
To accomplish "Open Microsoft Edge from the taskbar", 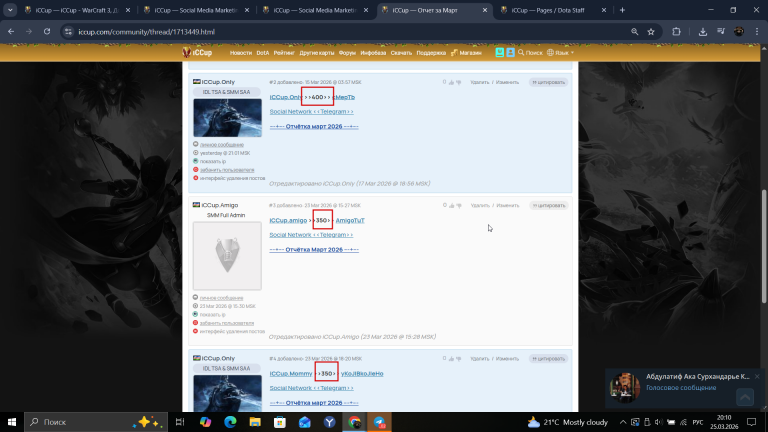I will 230,422.
